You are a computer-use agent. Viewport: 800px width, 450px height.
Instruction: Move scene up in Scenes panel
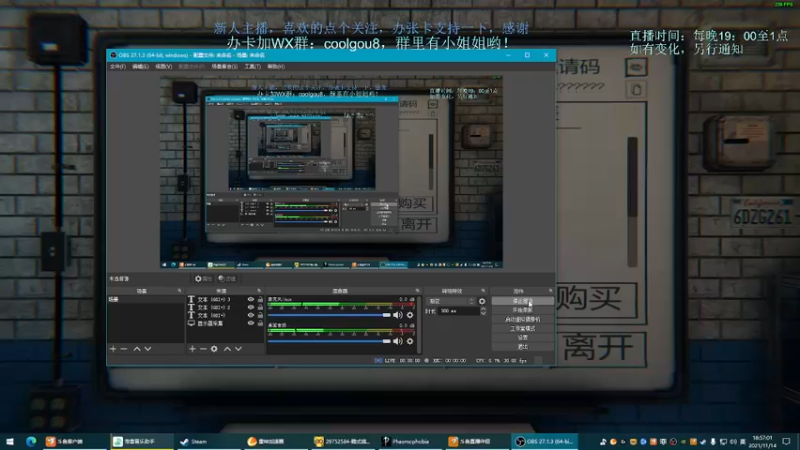137,349
